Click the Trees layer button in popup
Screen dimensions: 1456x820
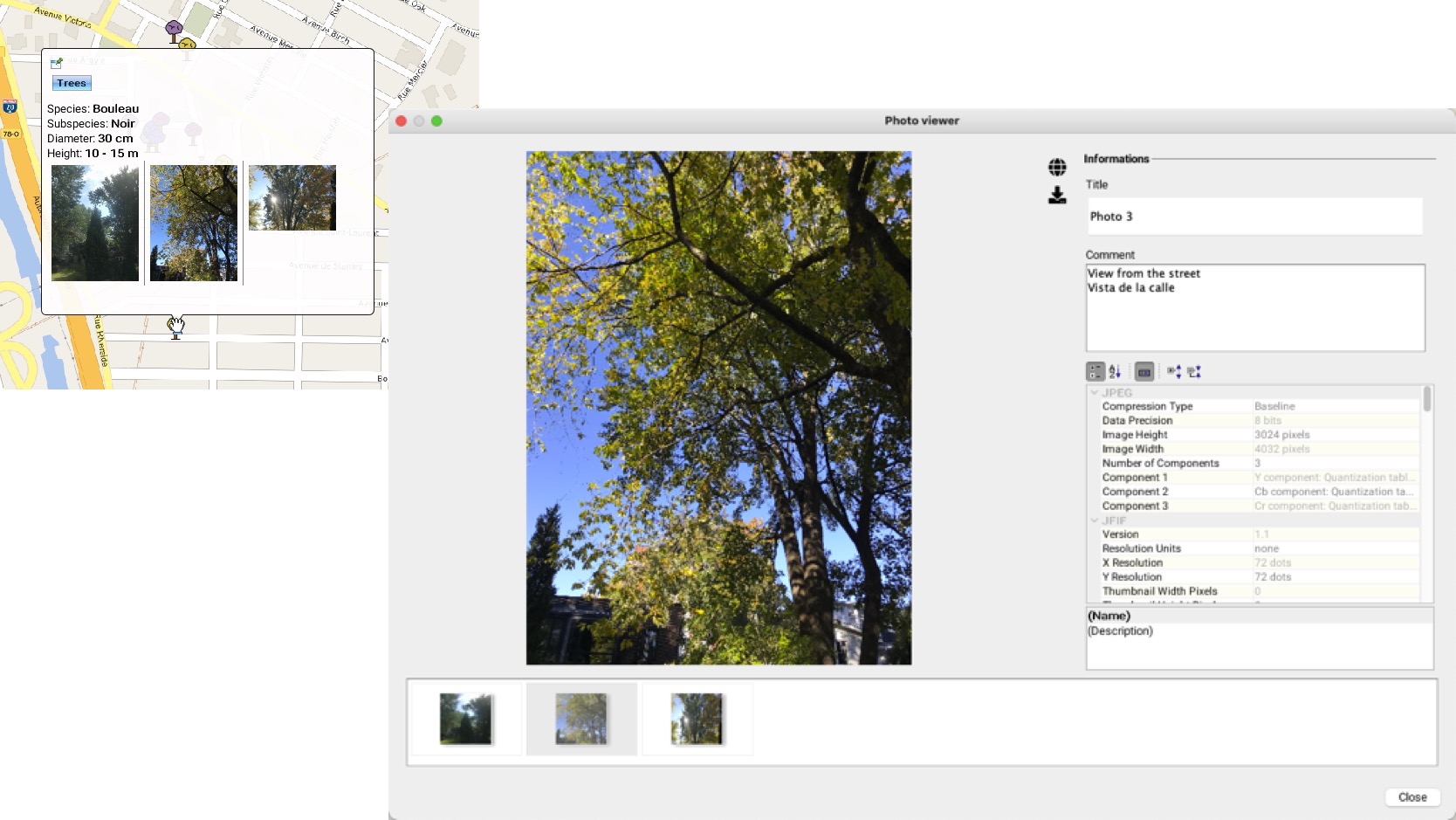coord(72,83)
